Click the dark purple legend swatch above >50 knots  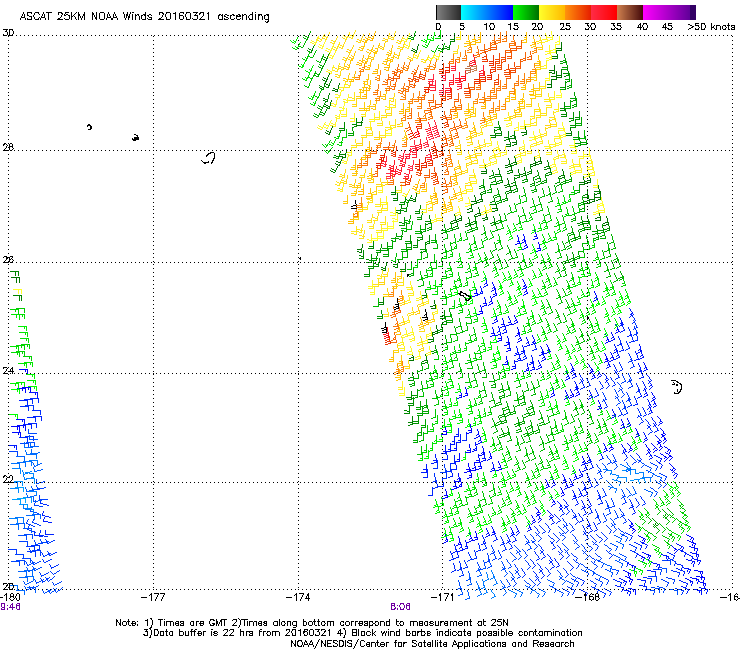click(x=691, y=12)
